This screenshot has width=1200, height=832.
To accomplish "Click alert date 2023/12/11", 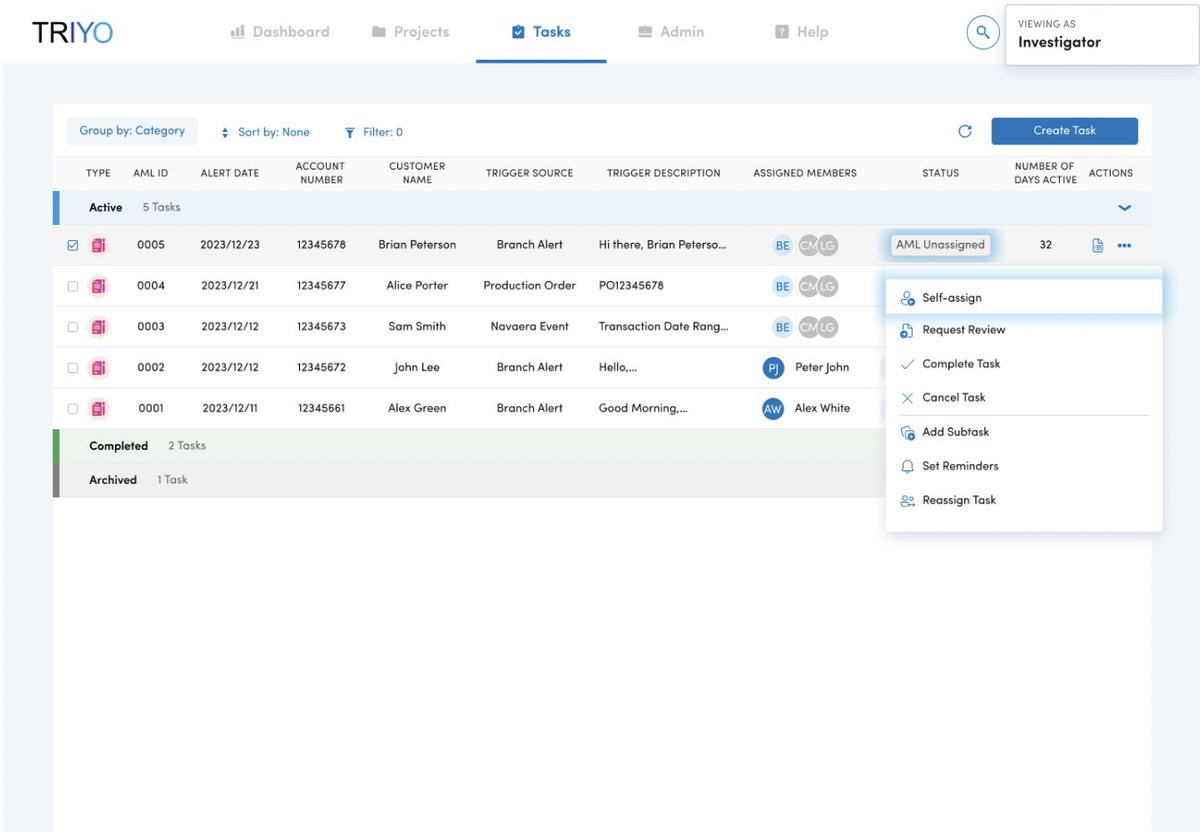I will pyautogui.click(x=230, y=409).
